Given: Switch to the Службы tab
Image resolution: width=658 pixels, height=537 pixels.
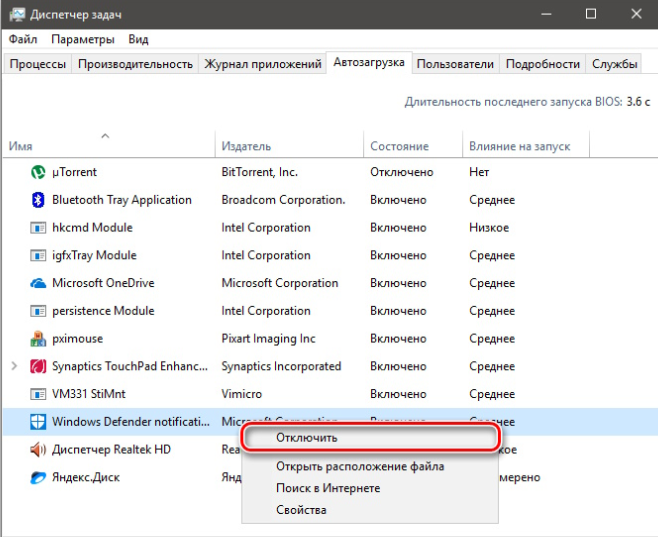Looking at the screenshot, I should (614, 64).
